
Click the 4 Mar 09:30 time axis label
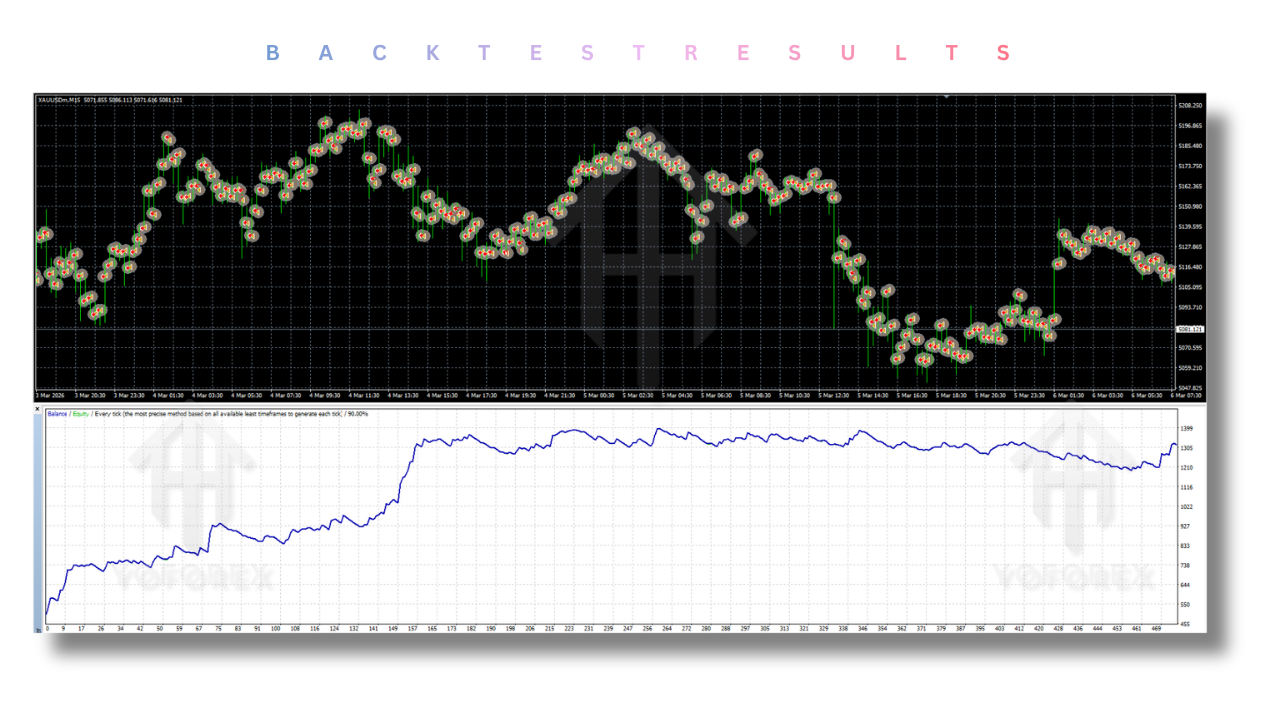pos(326,395)
